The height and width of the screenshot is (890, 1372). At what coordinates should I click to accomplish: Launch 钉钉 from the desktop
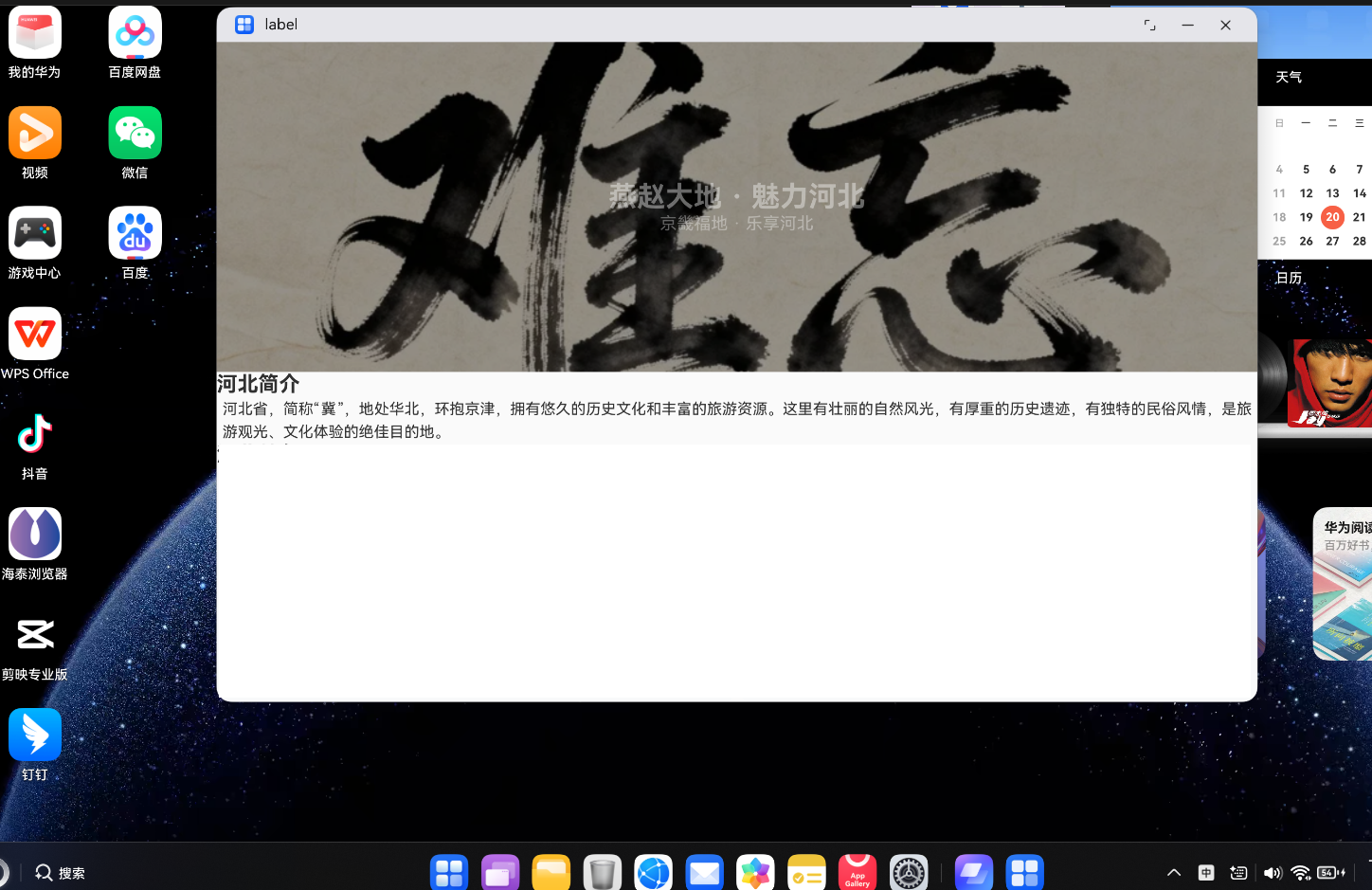[x=35, y=736]
